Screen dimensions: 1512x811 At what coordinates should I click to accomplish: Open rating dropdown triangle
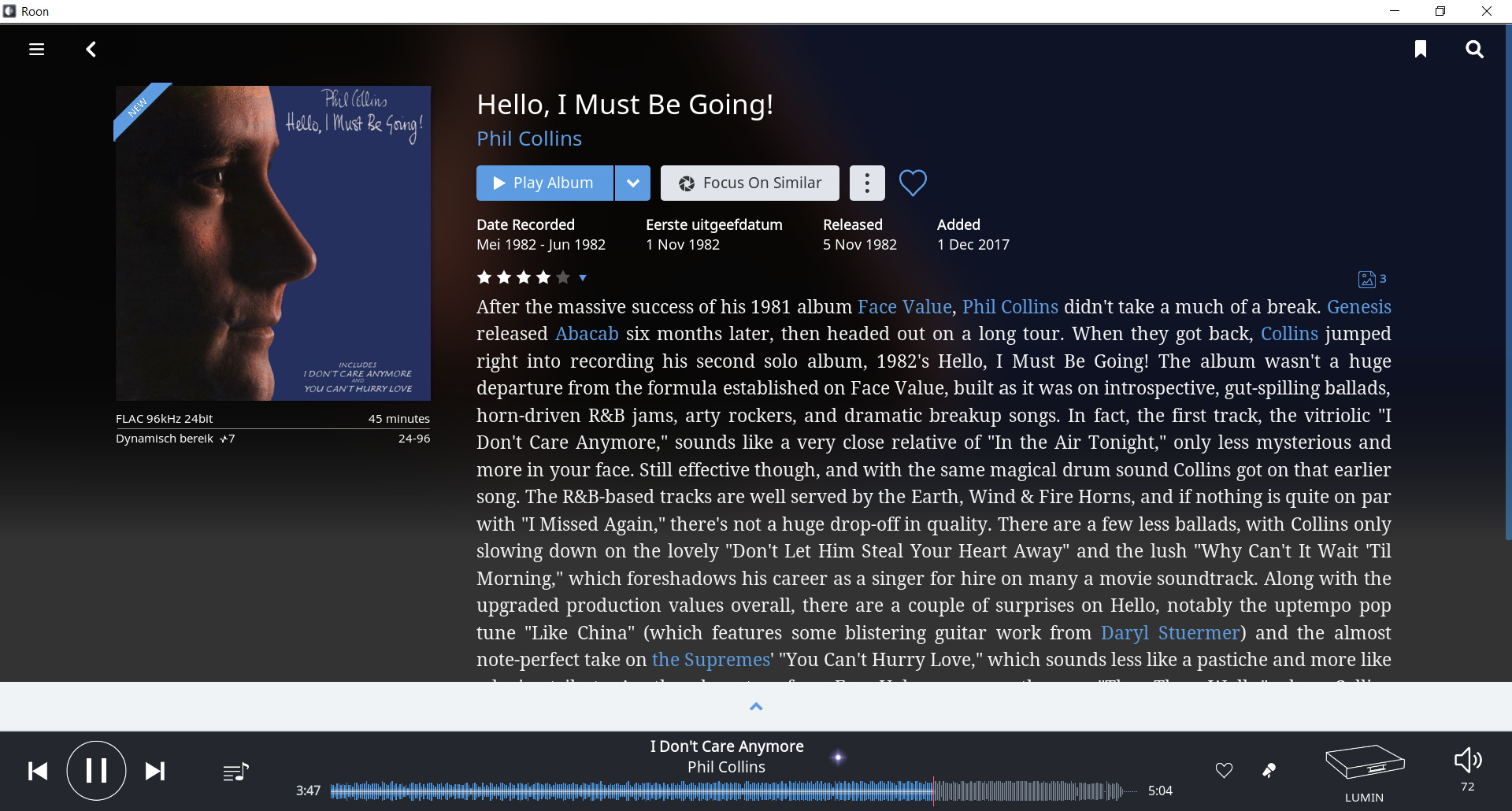[583, 277]
